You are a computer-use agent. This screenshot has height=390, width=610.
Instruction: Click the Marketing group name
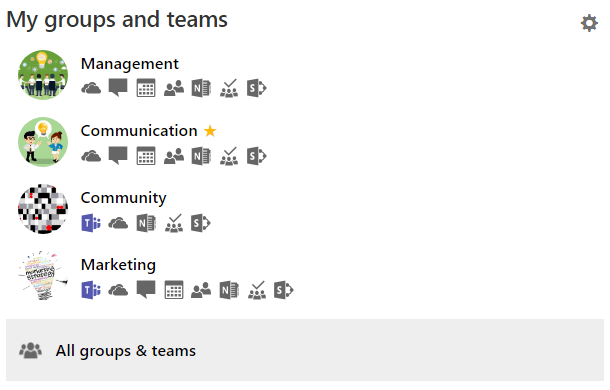(x=118, y=265)
